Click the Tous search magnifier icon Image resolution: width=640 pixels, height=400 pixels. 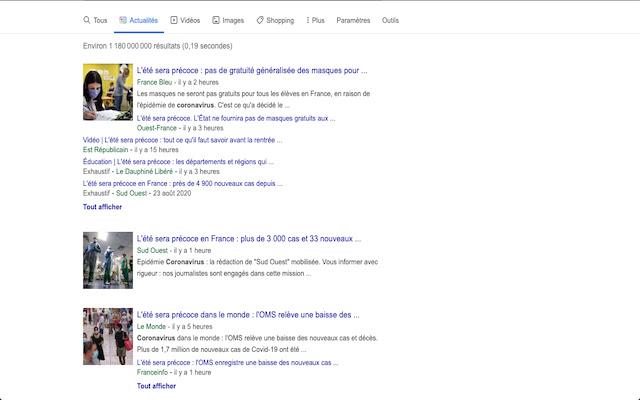[87, 20]
